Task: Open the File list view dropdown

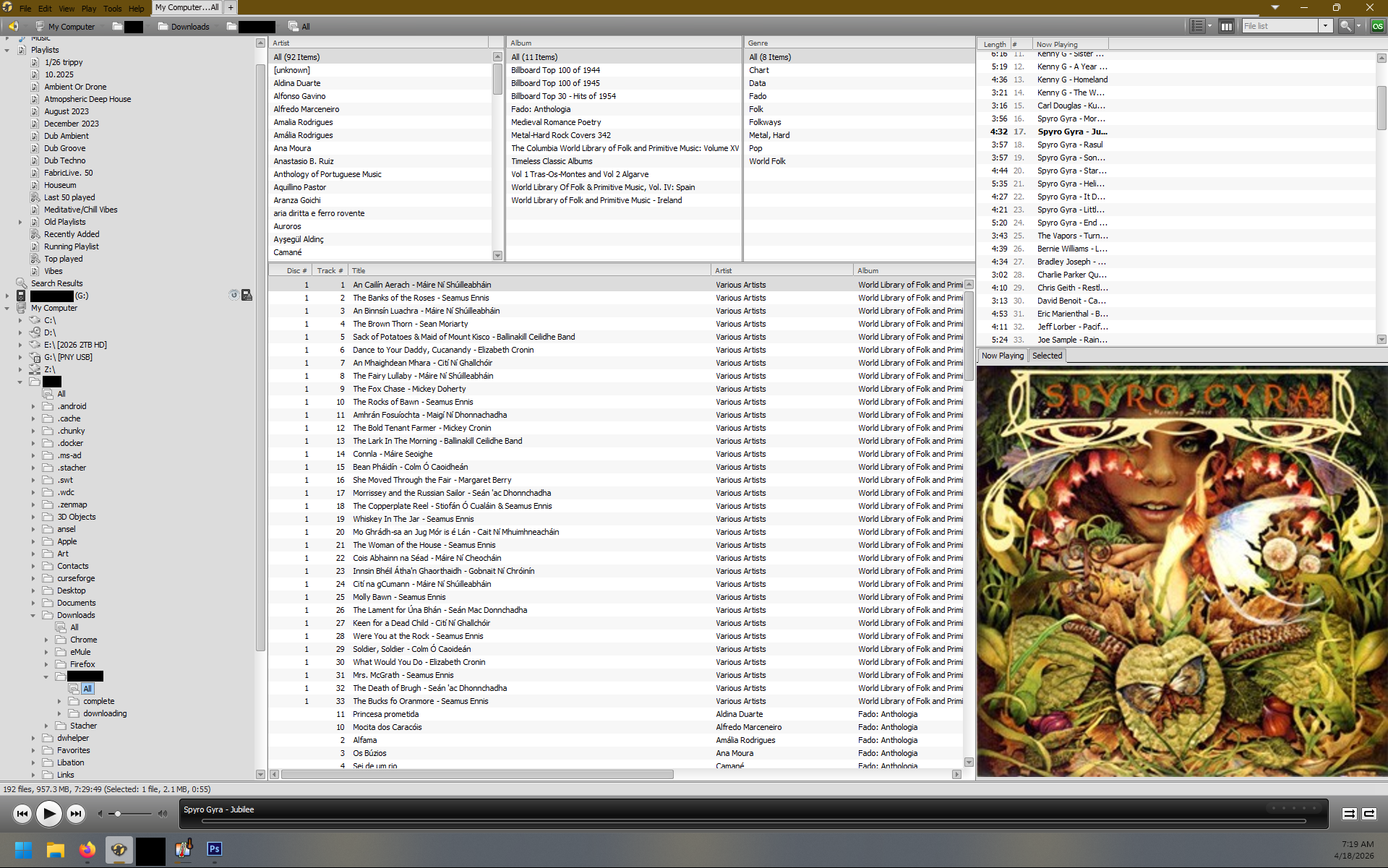Action: point(1325,26)
